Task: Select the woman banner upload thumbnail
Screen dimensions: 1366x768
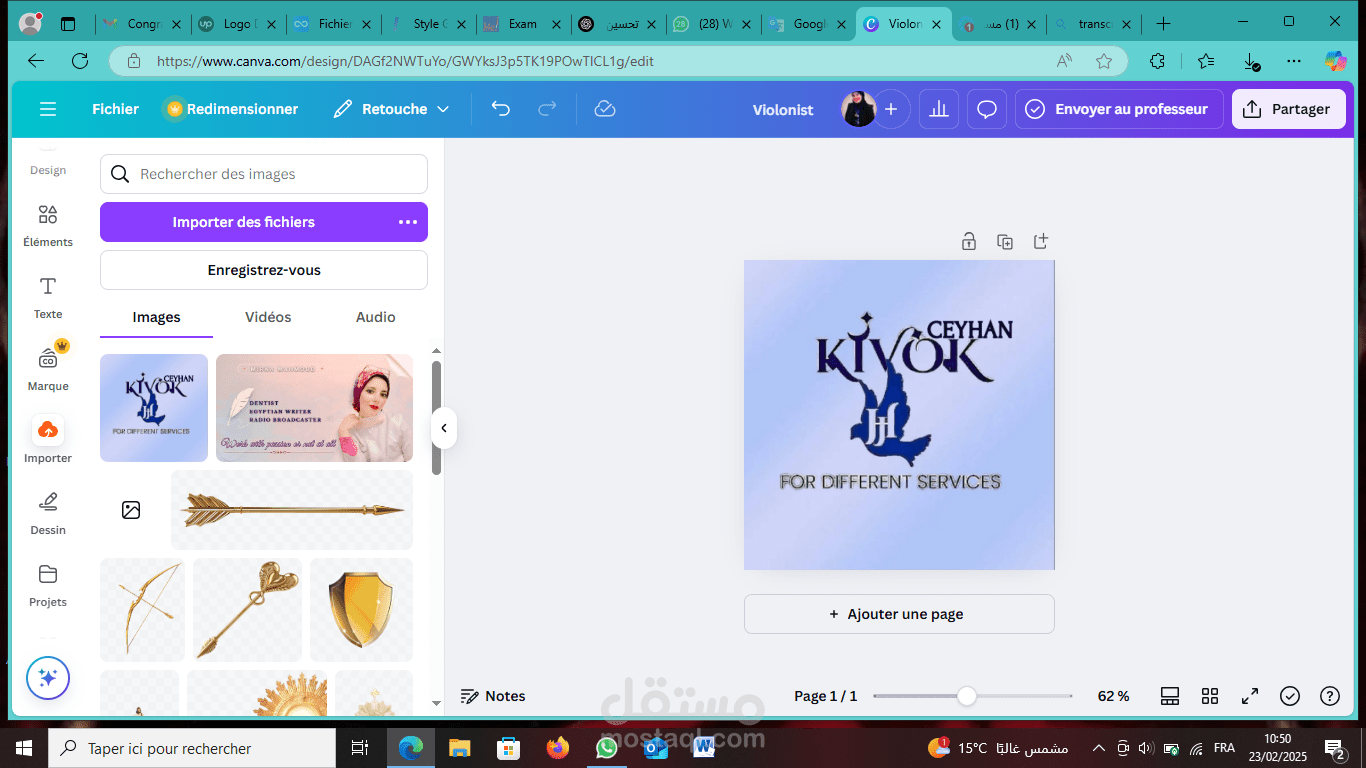Action: pyautogui.click(x=314, y=408)
